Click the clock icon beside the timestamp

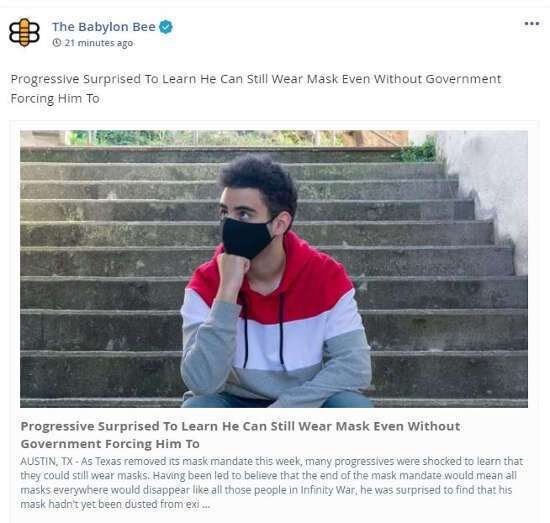click(x=56, y=43)
